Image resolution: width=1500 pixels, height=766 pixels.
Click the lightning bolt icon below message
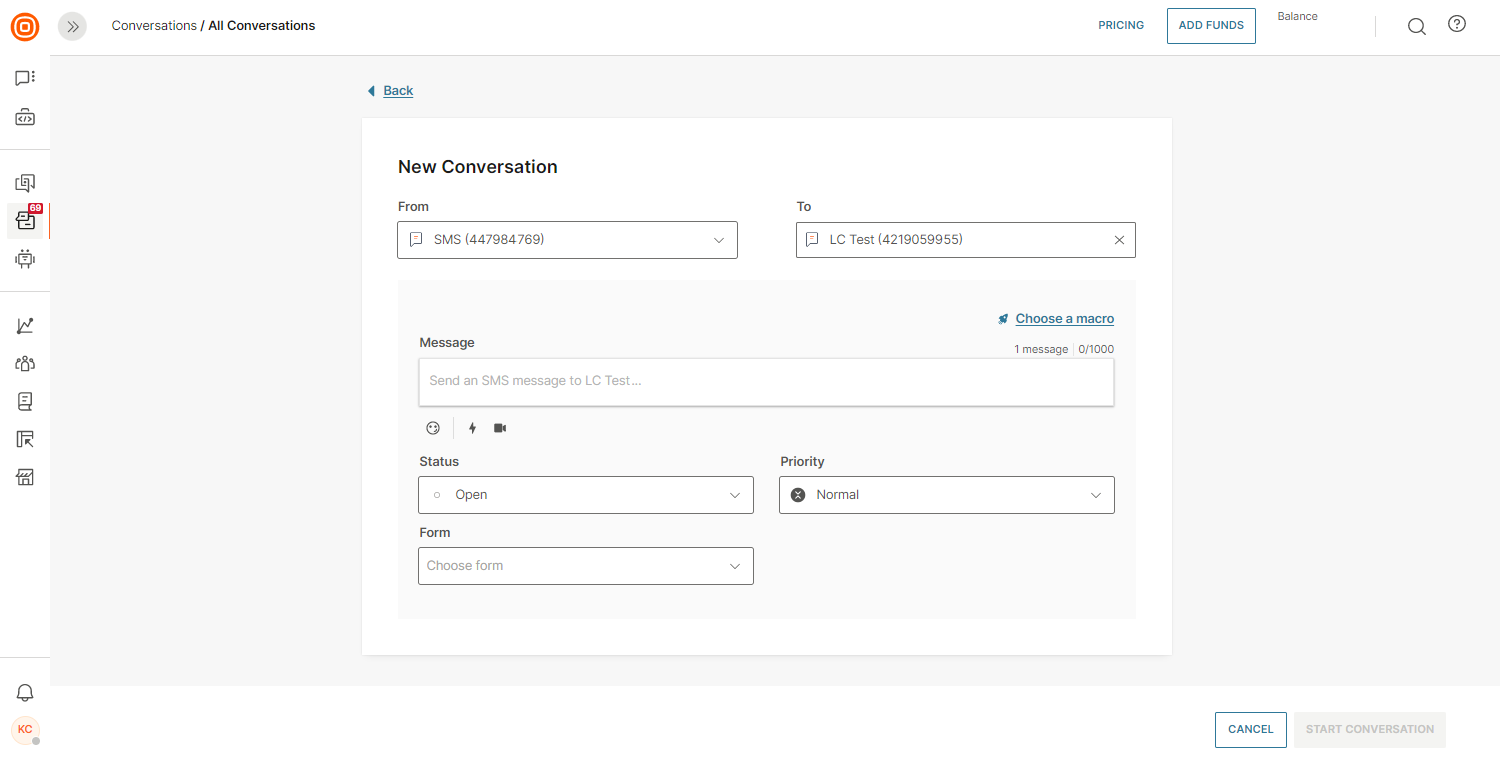coord(473,428)
